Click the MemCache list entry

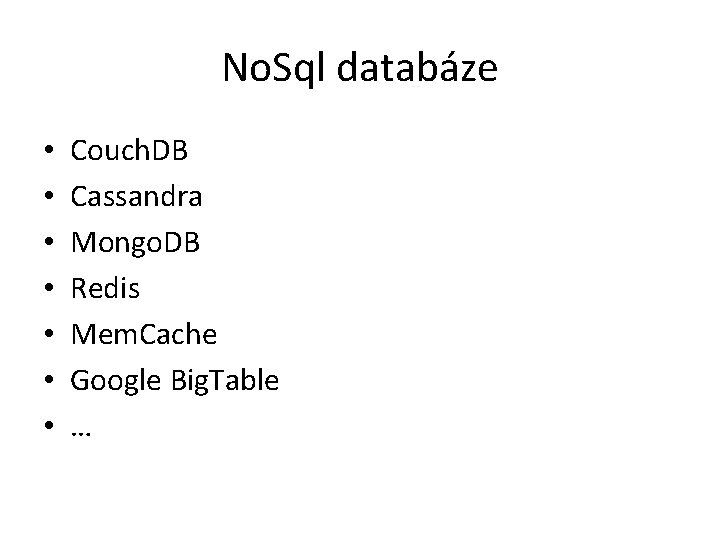[144, 334]
